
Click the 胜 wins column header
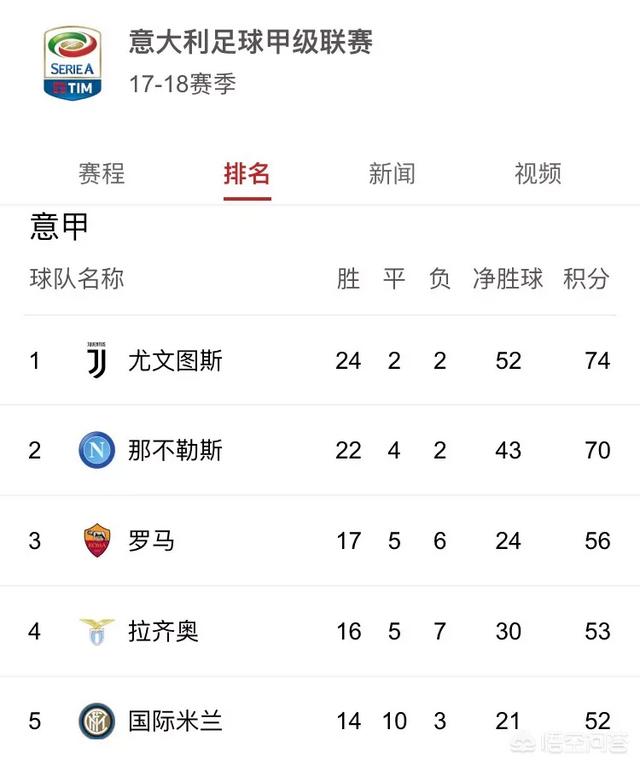[x=348, y=279]
